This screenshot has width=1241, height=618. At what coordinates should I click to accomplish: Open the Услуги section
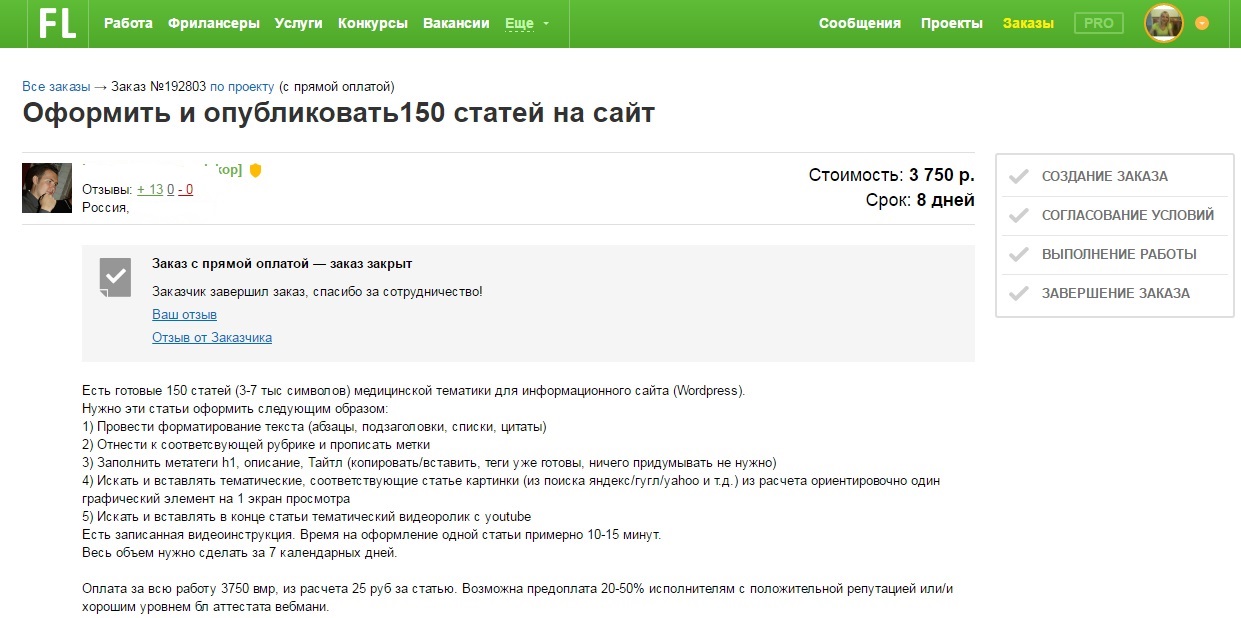[x=299, y=23]
